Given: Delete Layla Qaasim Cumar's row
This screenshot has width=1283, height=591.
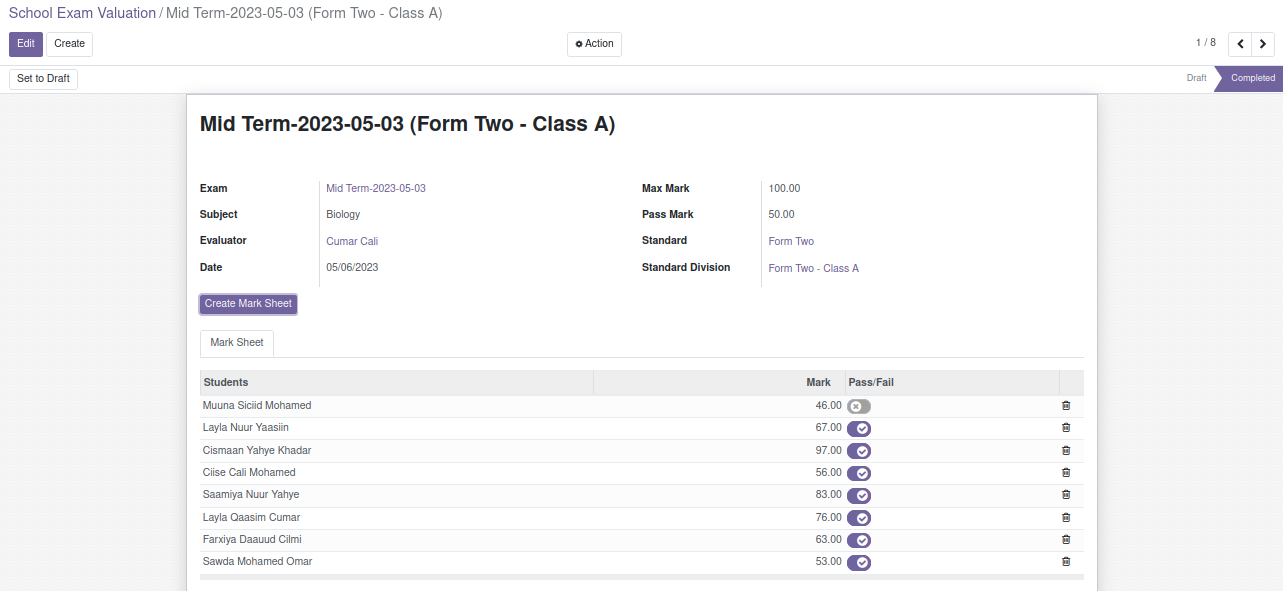Looking at the screenshot, I should [1065, 518].
